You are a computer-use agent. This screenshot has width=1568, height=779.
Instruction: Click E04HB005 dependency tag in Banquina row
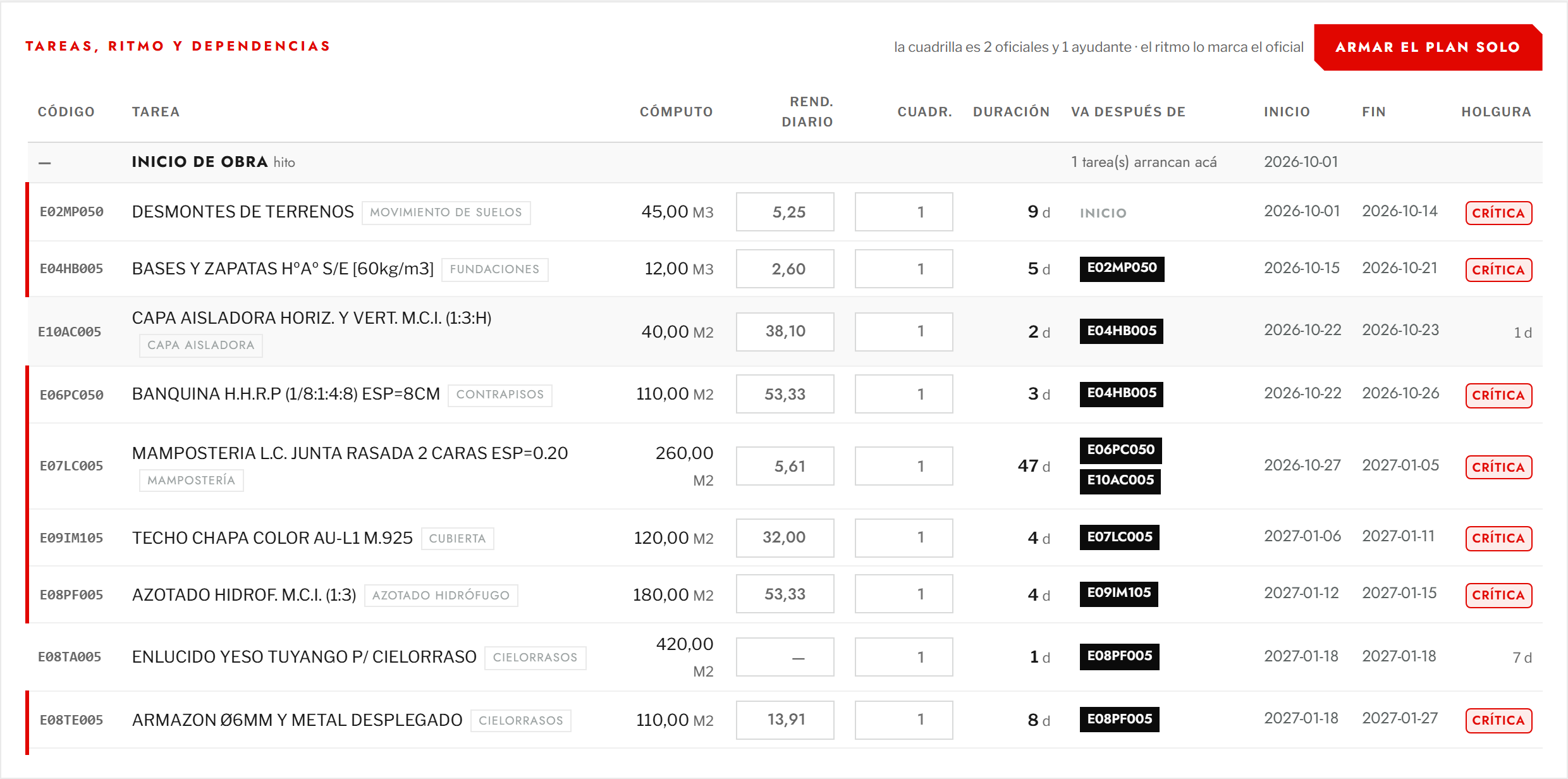(x=1121, y=393)
